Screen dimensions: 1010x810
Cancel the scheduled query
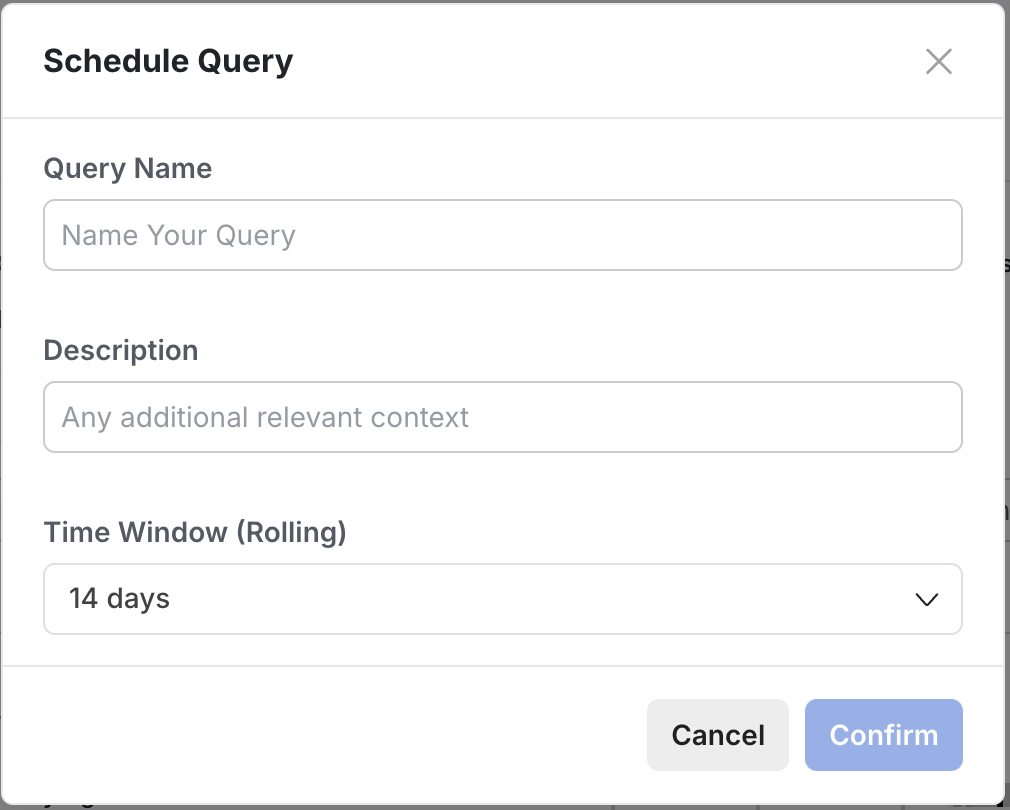tap(717, 735)
